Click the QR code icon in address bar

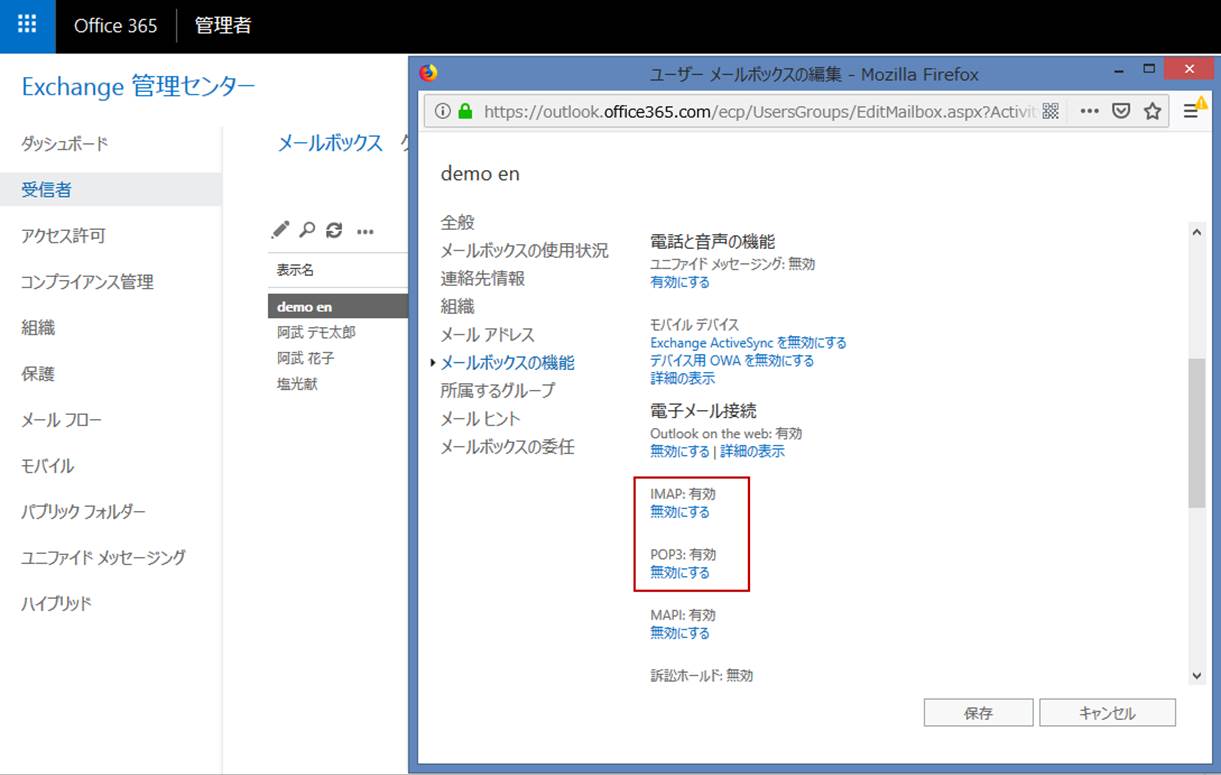pos(1050,112)
